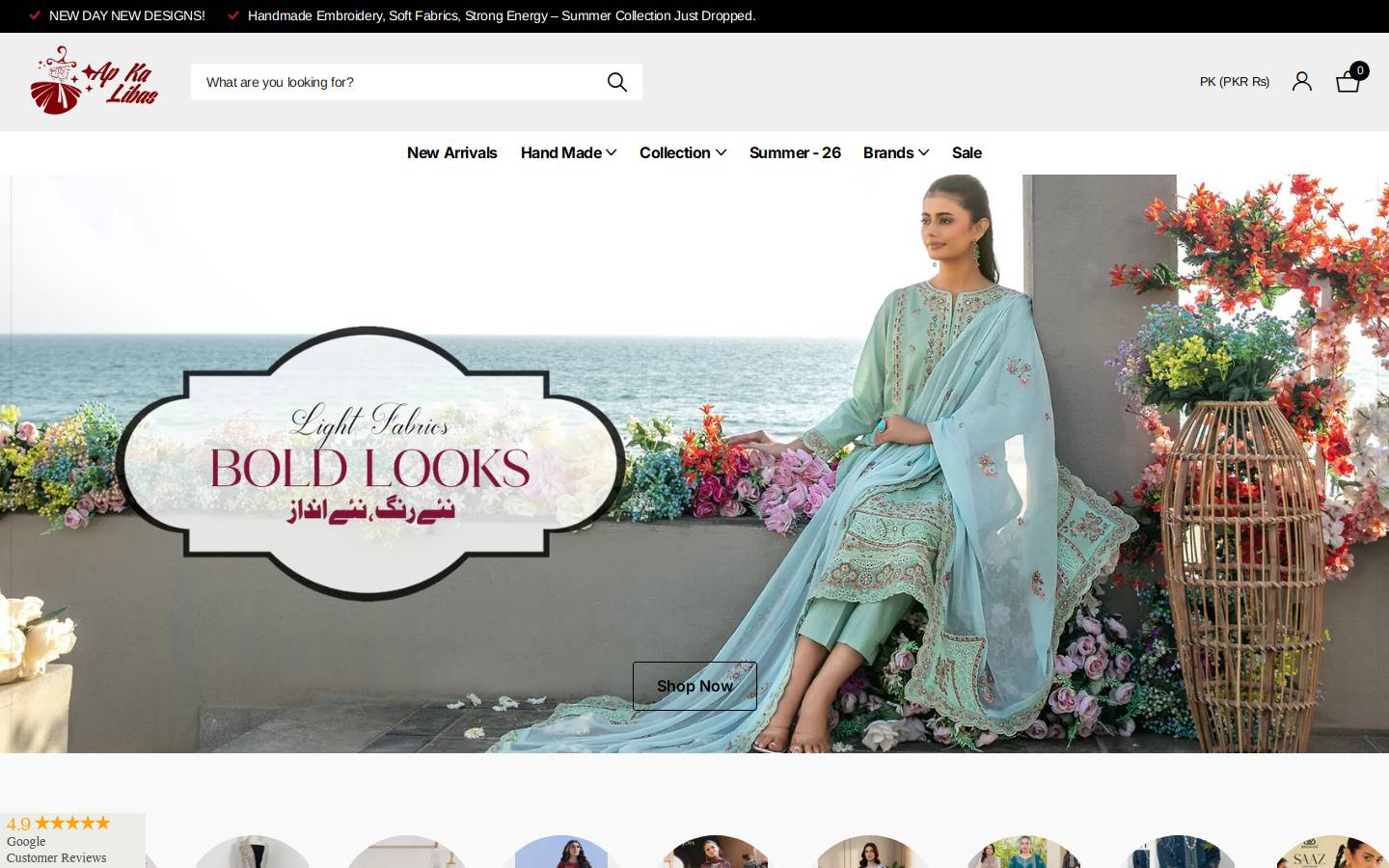Expand the Collection menu
Screen dimensions: 1389x868
pos(683,152)
